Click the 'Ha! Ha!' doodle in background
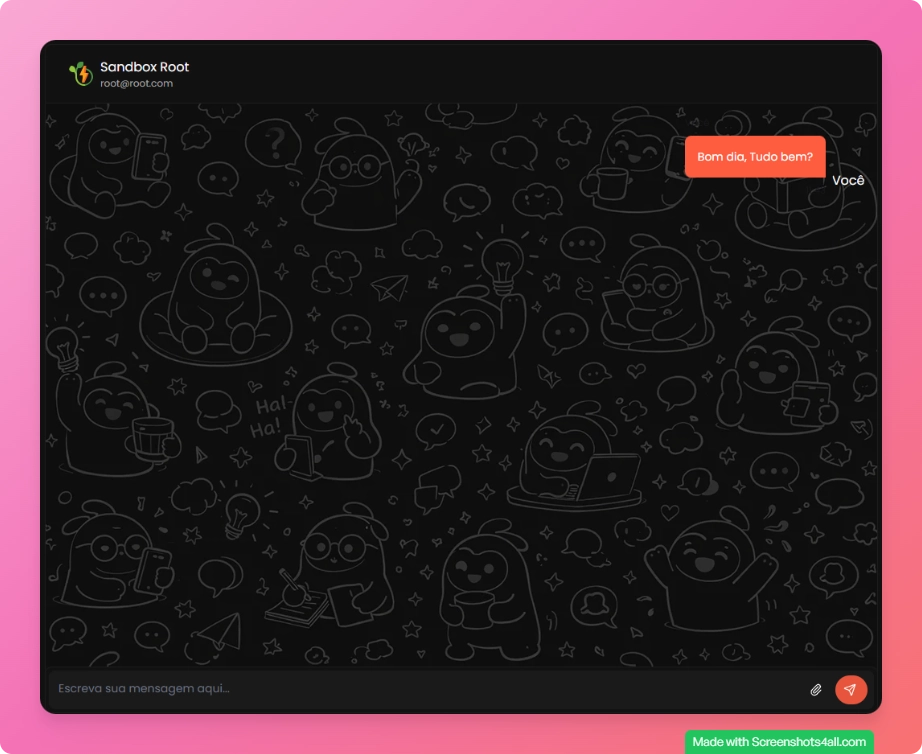The width and height of the screenshot is (922, 754). tap(269, 417)
